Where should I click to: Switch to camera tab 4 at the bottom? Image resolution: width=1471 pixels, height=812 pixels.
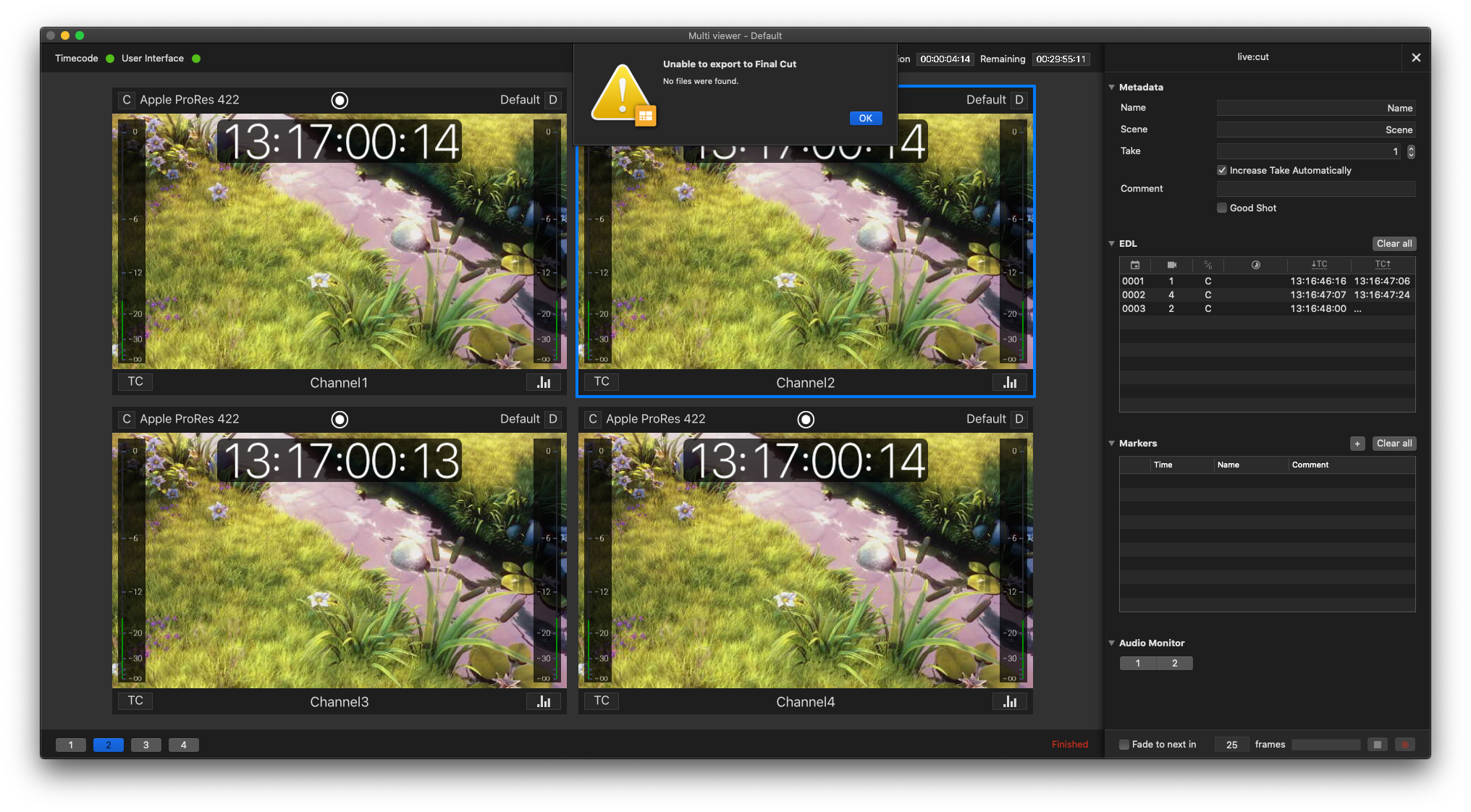pyautogui.click(x=184, y=745)
